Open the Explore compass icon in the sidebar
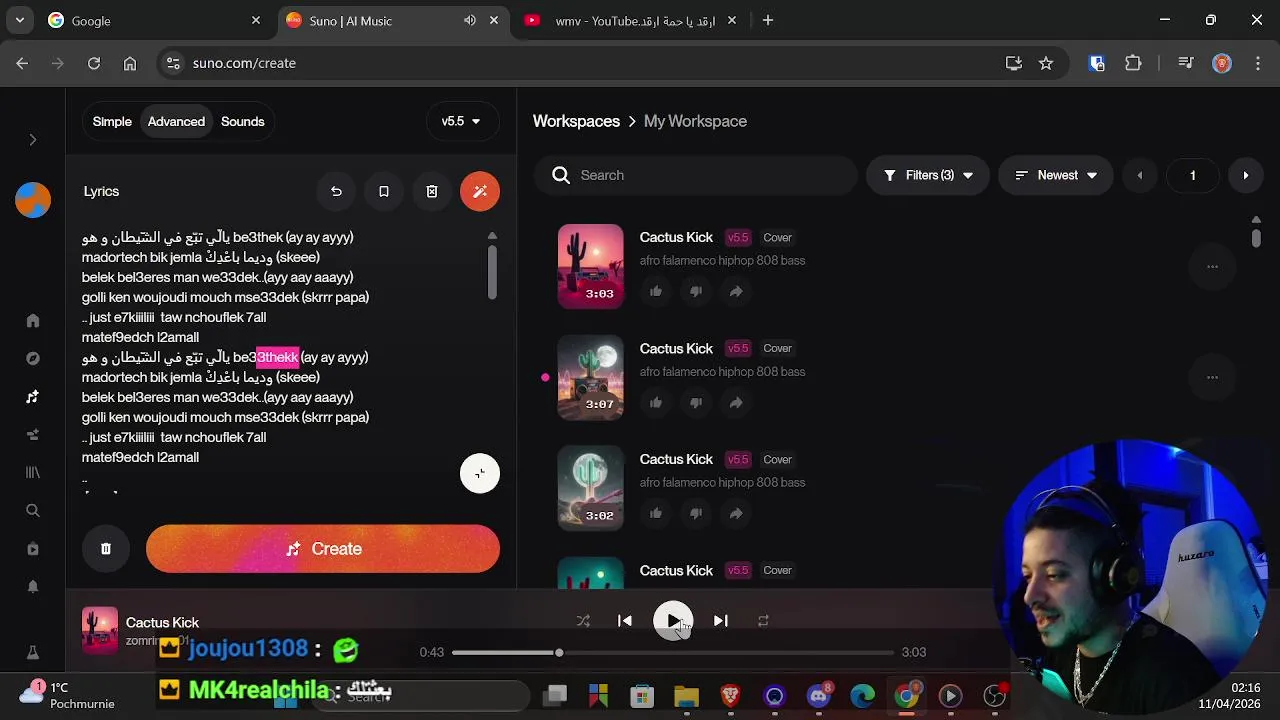This screenshot has width=1280, height=720. (x=33, y=358)
